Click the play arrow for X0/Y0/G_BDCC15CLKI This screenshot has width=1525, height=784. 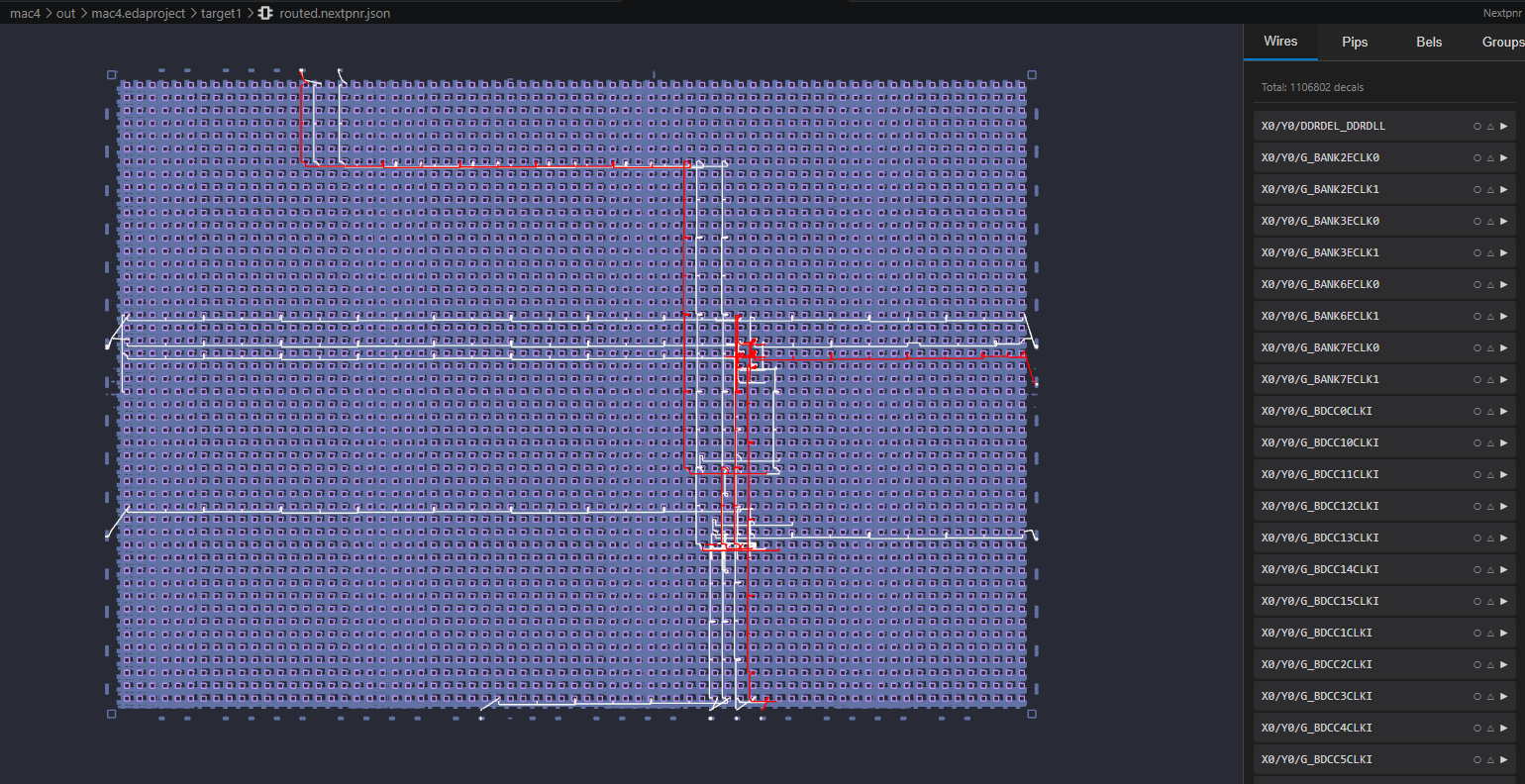pyautogui.click(x=1504, y=601)
